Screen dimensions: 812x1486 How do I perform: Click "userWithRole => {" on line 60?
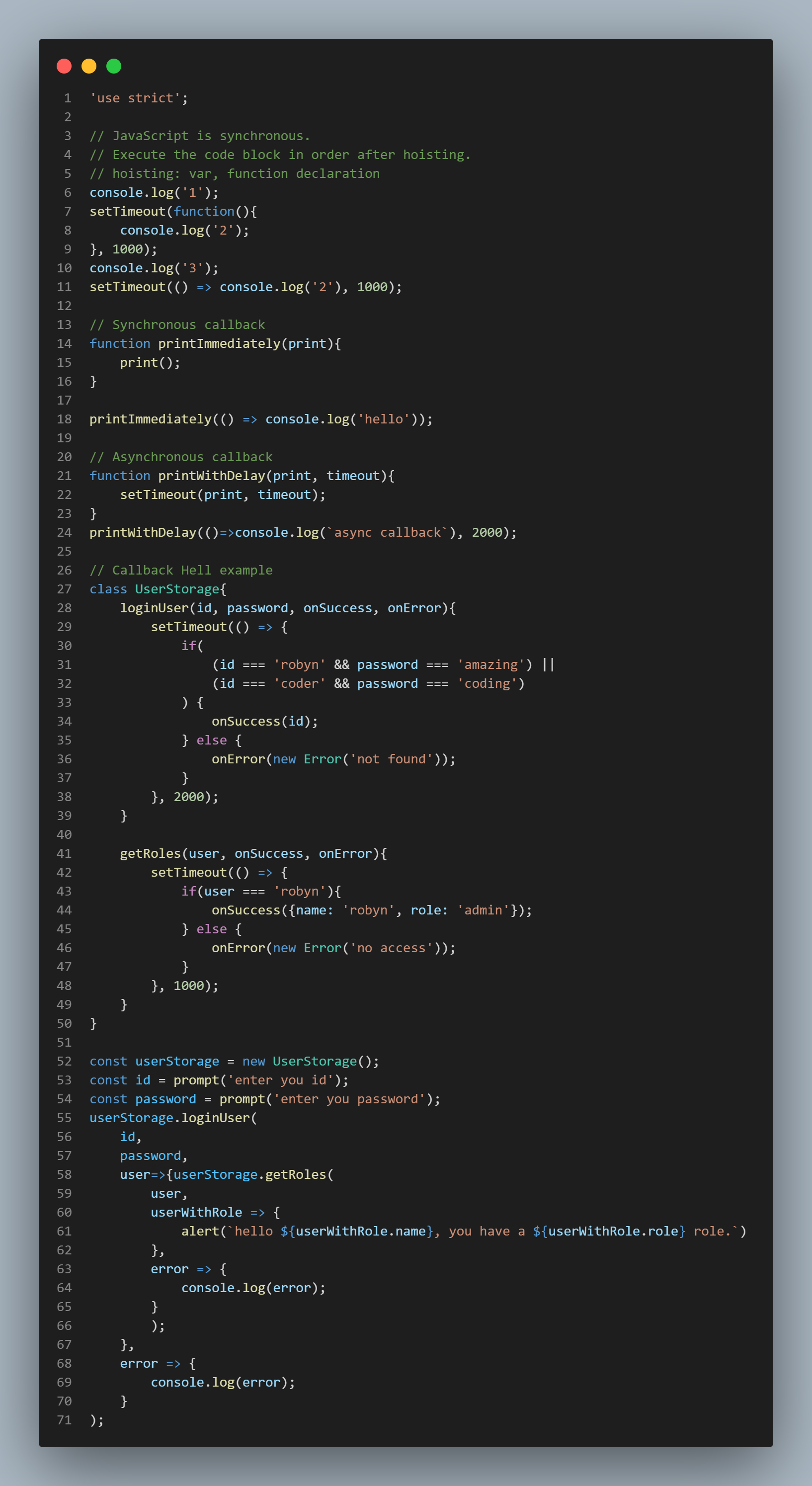[215, 1213]
